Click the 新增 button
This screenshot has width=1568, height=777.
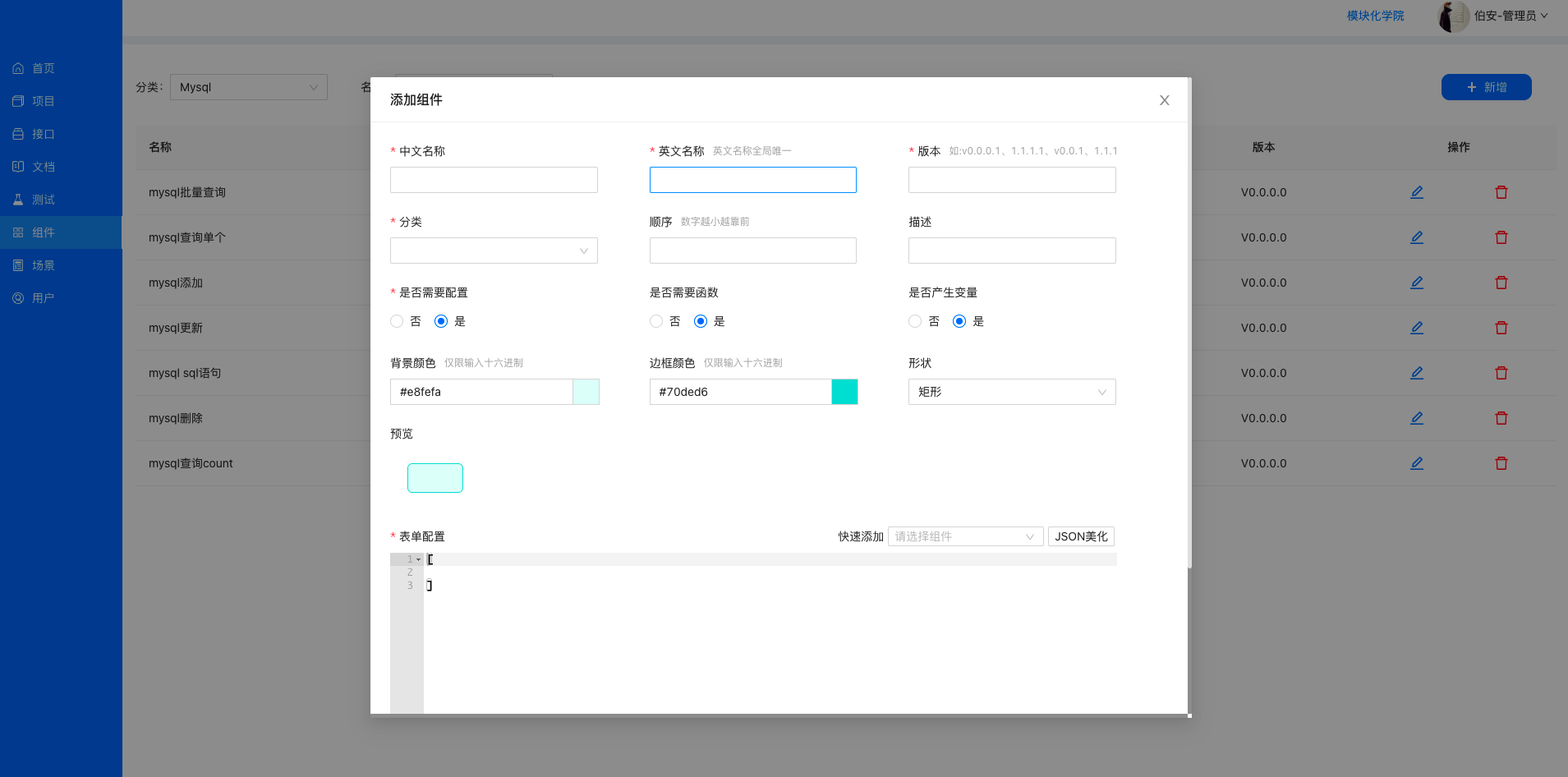[x=1486, y=87]
